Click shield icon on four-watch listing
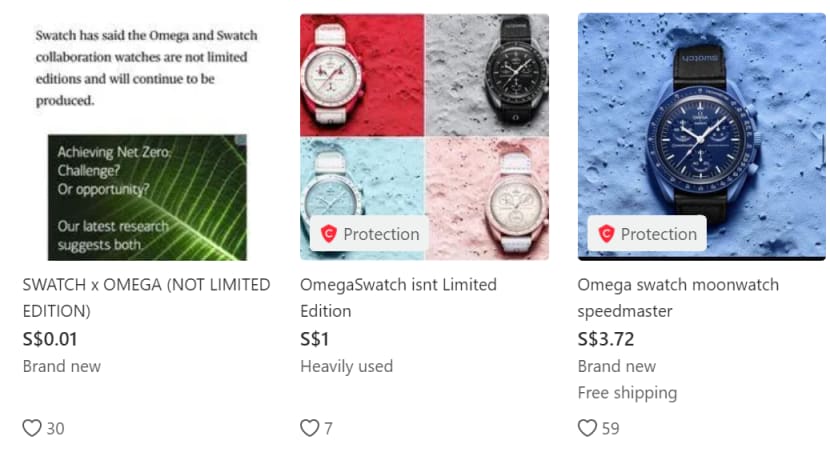 (328, 234)
